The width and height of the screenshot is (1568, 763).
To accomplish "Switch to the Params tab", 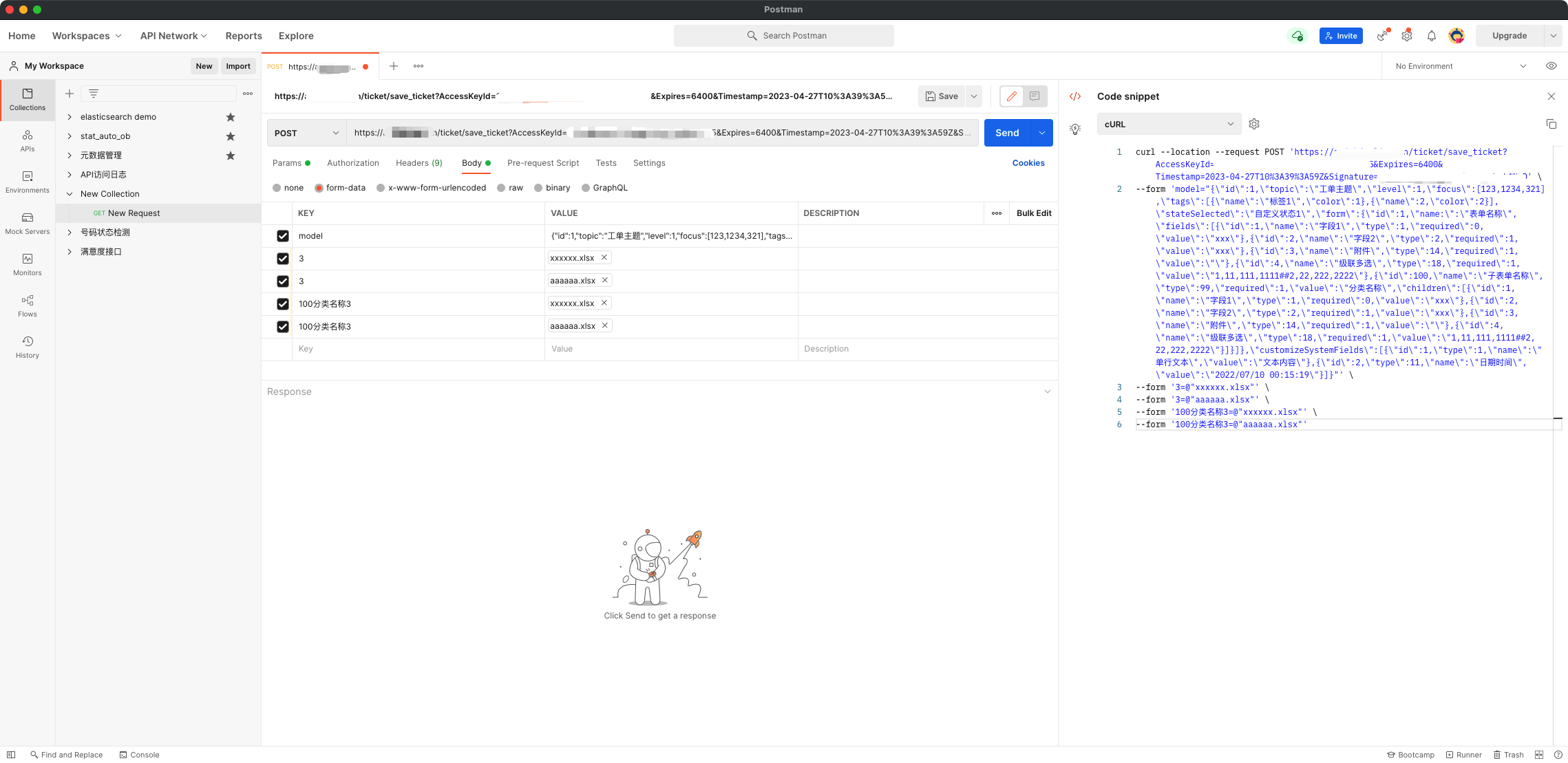I will [x=291, y=163].
